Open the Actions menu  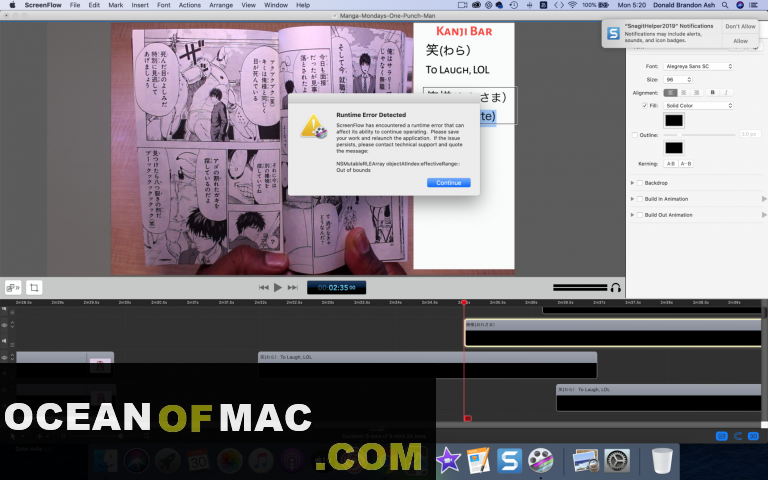[x=190, y=5]
